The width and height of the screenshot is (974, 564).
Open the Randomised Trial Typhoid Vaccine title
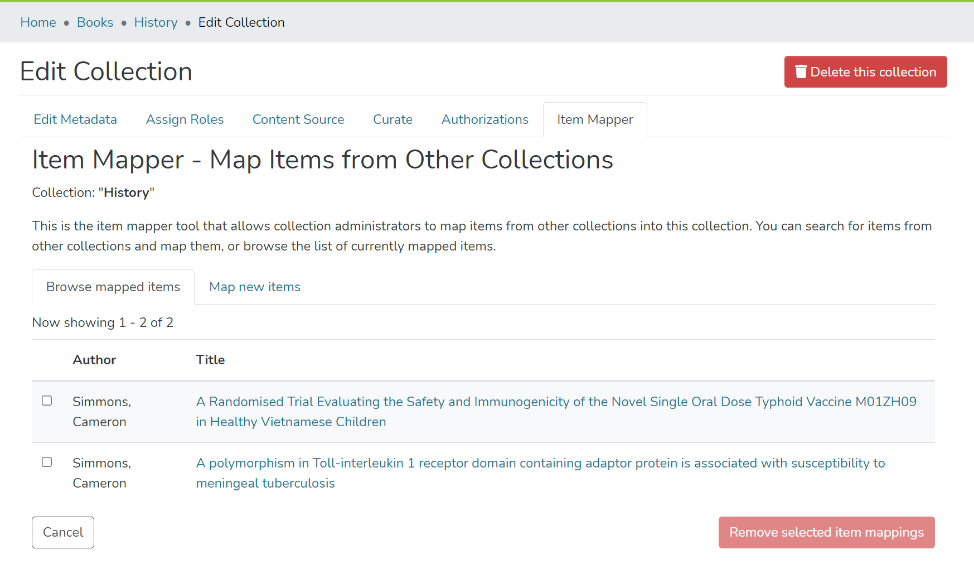click(x=555, y=402)
